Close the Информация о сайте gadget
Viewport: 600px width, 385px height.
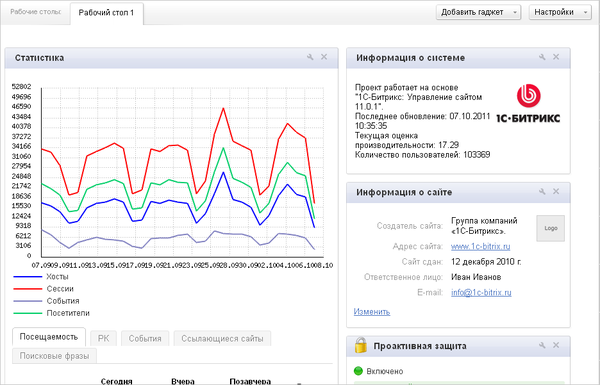point(556,191)
